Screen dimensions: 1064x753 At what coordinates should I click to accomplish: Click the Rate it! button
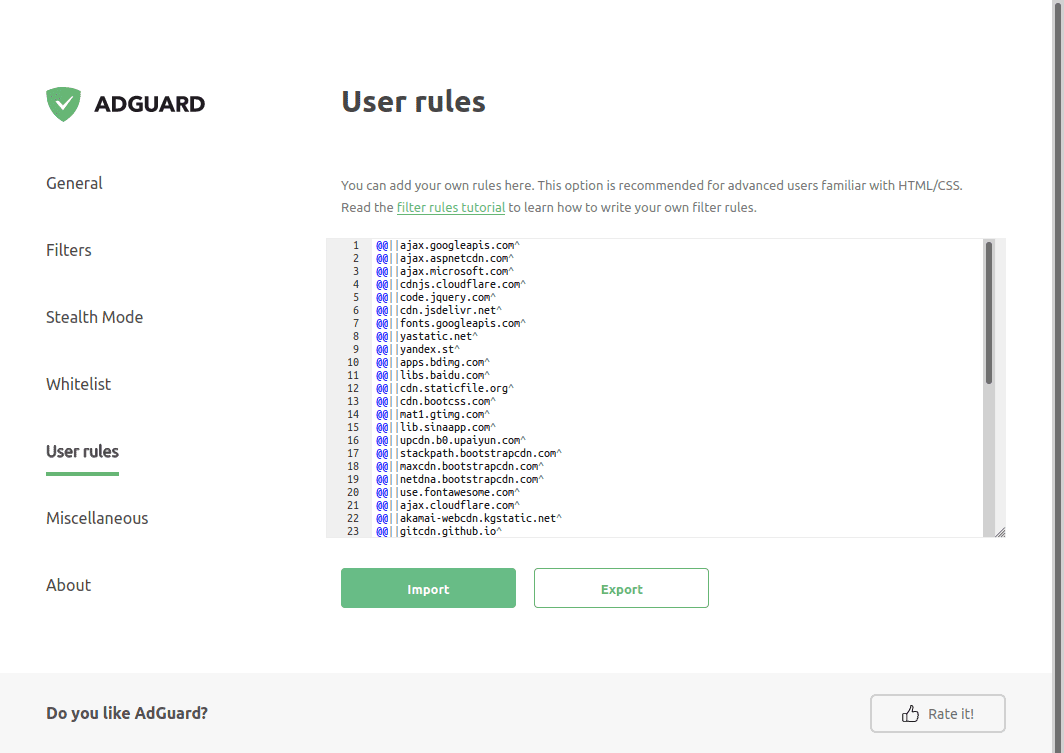pos(937,714)
